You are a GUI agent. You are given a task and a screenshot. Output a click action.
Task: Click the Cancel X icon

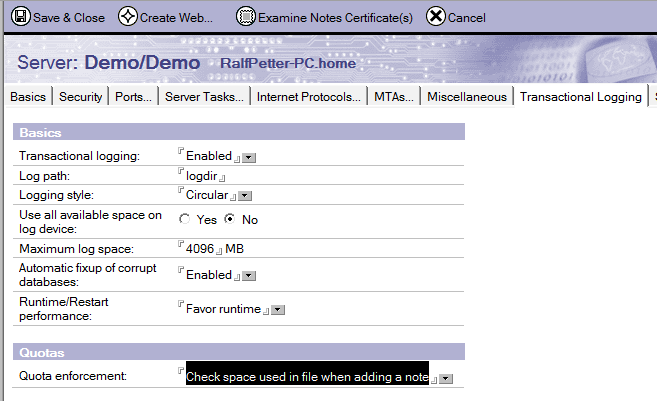coord(435,17)
